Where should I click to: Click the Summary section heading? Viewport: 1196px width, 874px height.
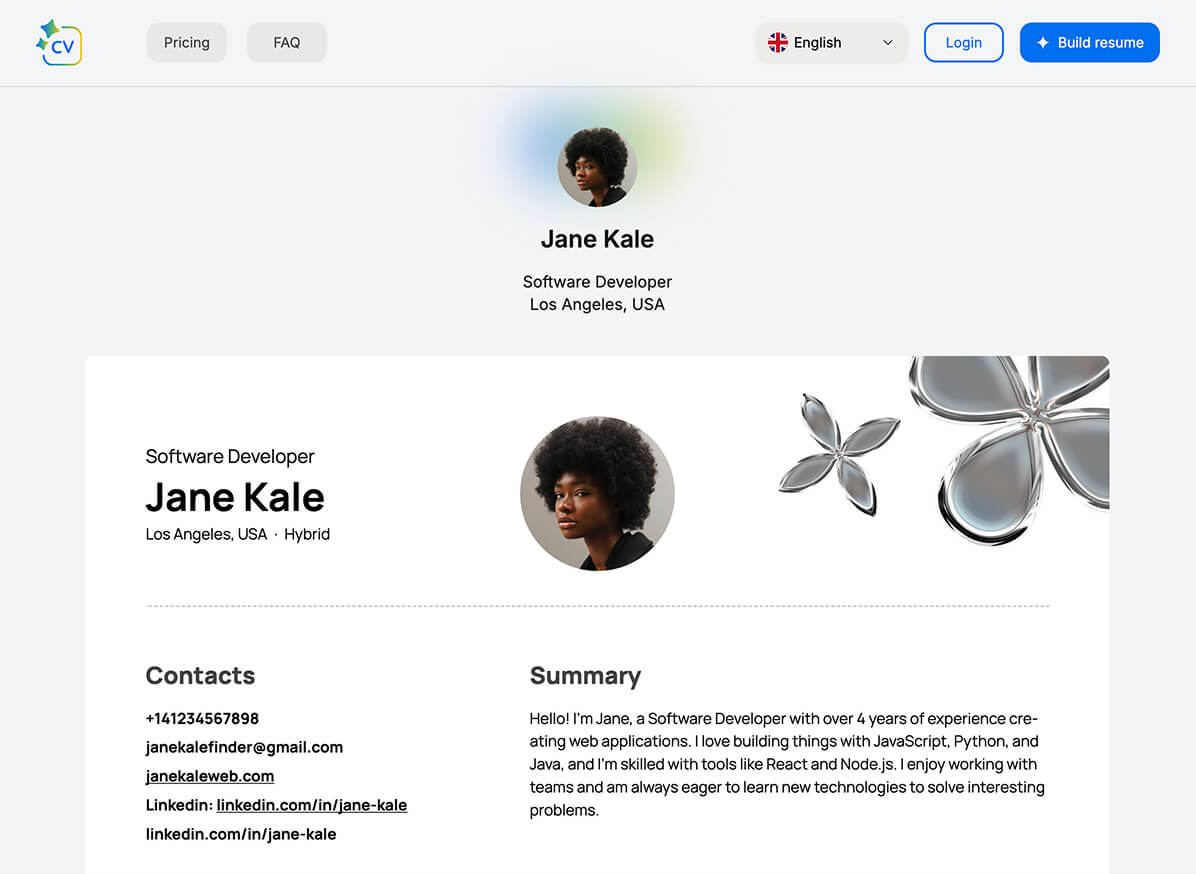(585, 676)
